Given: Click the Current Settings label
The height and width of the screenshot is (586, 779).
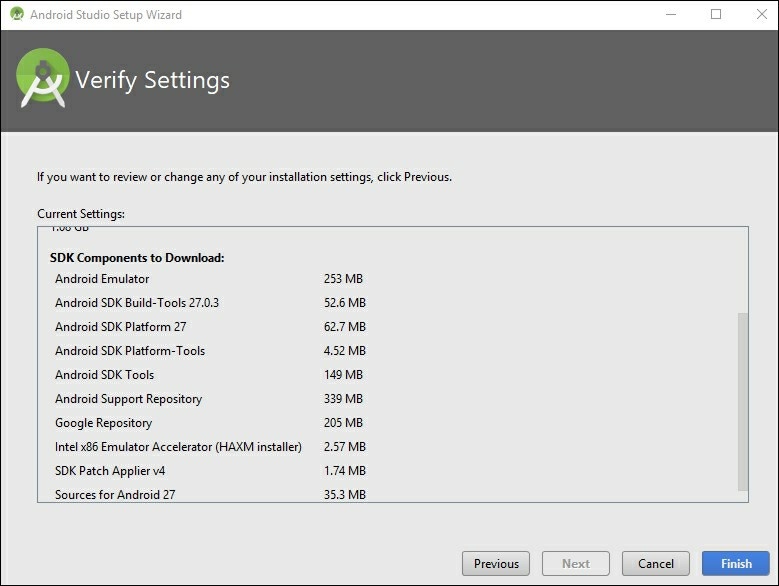Looking at the screenshot, I should tap(81, 214).
